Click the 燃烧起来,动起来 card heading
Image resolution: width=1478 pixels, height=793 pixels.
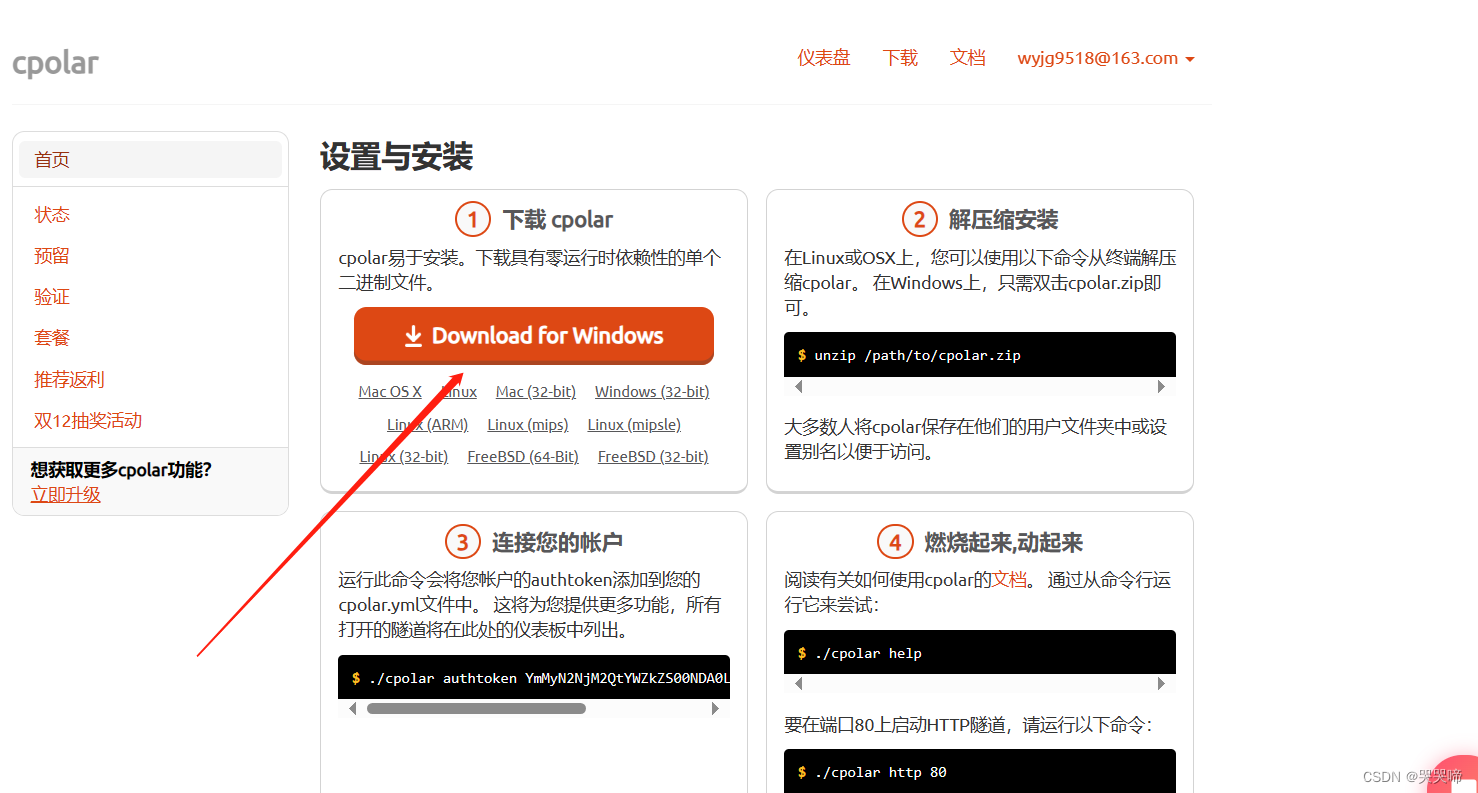pos(1003,543)
